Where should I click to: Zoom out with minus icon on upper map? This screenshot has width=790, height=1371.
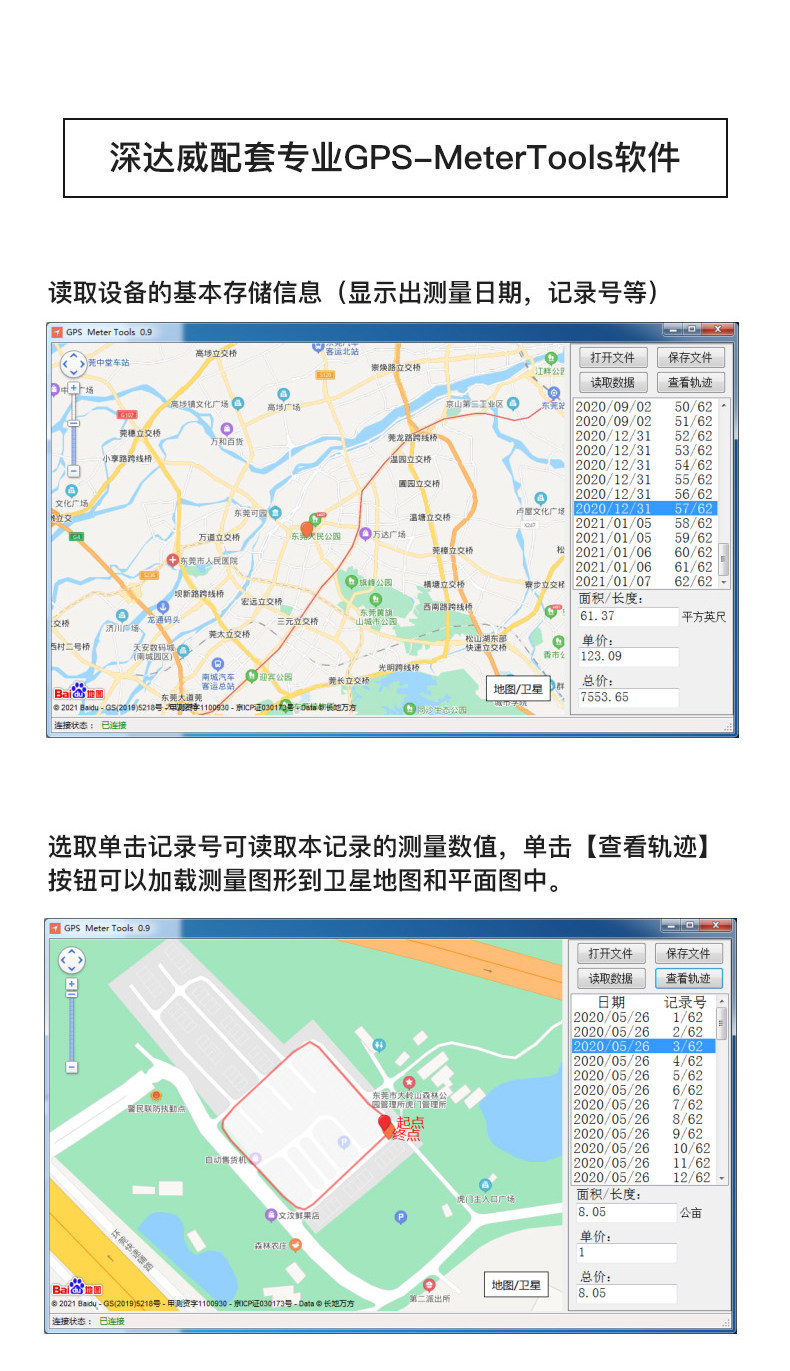[73, 470]
